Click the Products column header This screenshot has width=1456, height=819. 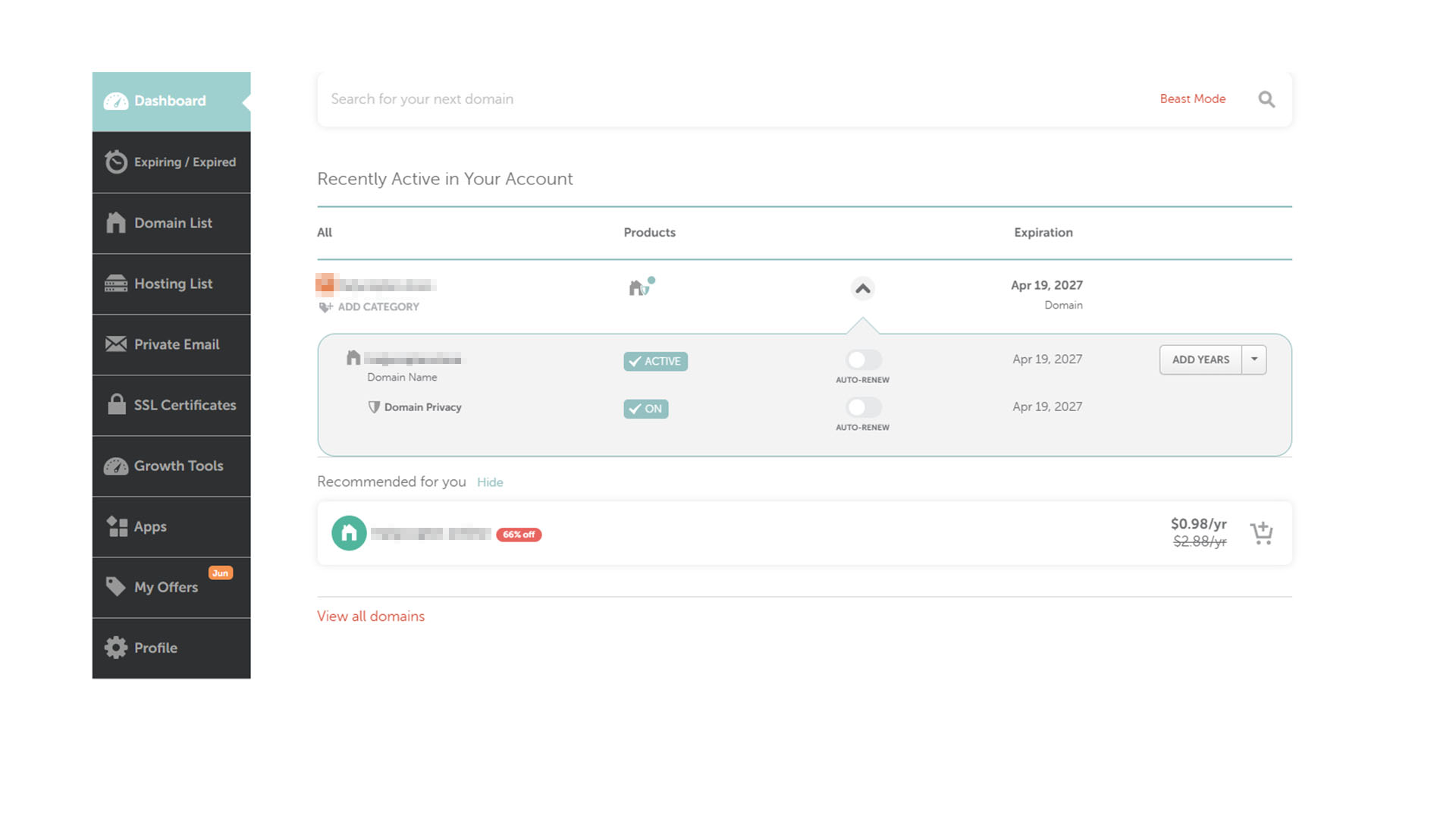coord(649,233)
